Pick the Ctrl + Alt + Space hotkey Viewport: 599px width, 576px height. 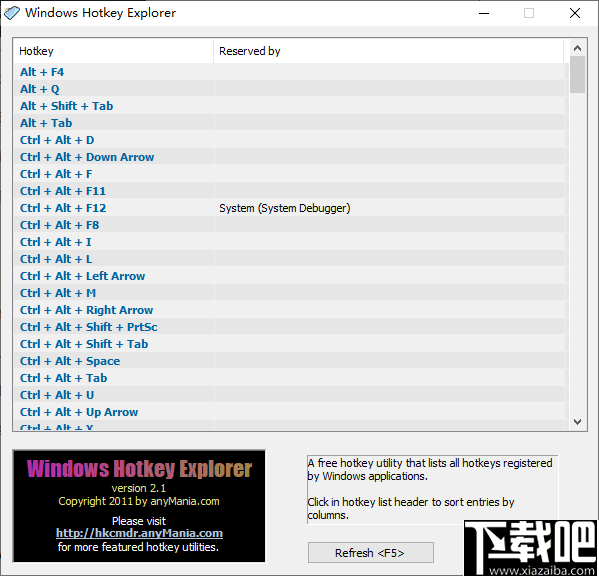291,361
